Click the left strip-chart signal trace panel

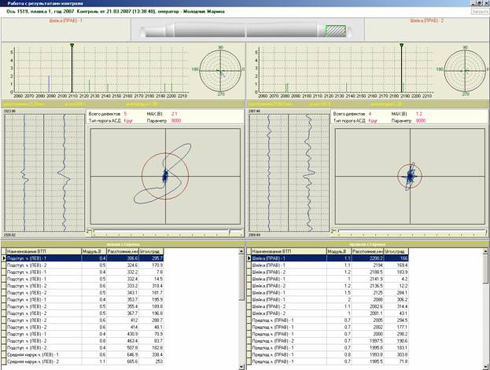point(44,173)
